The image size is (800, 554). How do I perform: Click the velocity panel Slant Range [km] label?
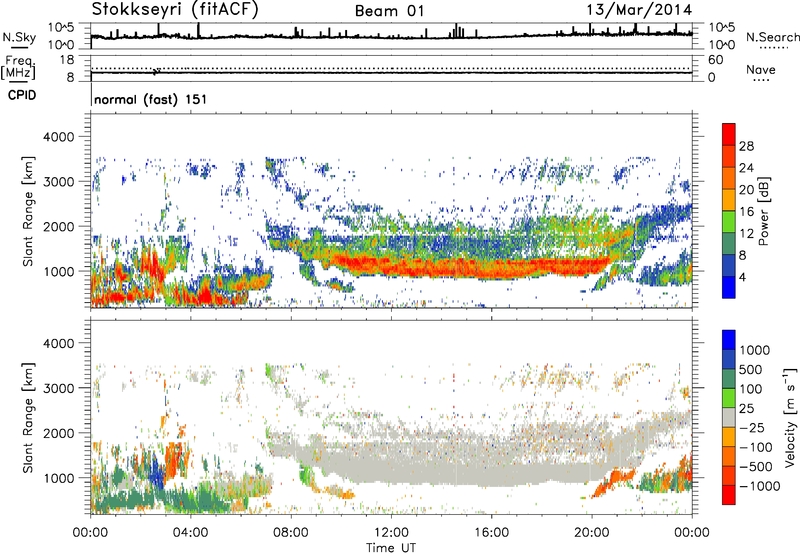(28, 417)
